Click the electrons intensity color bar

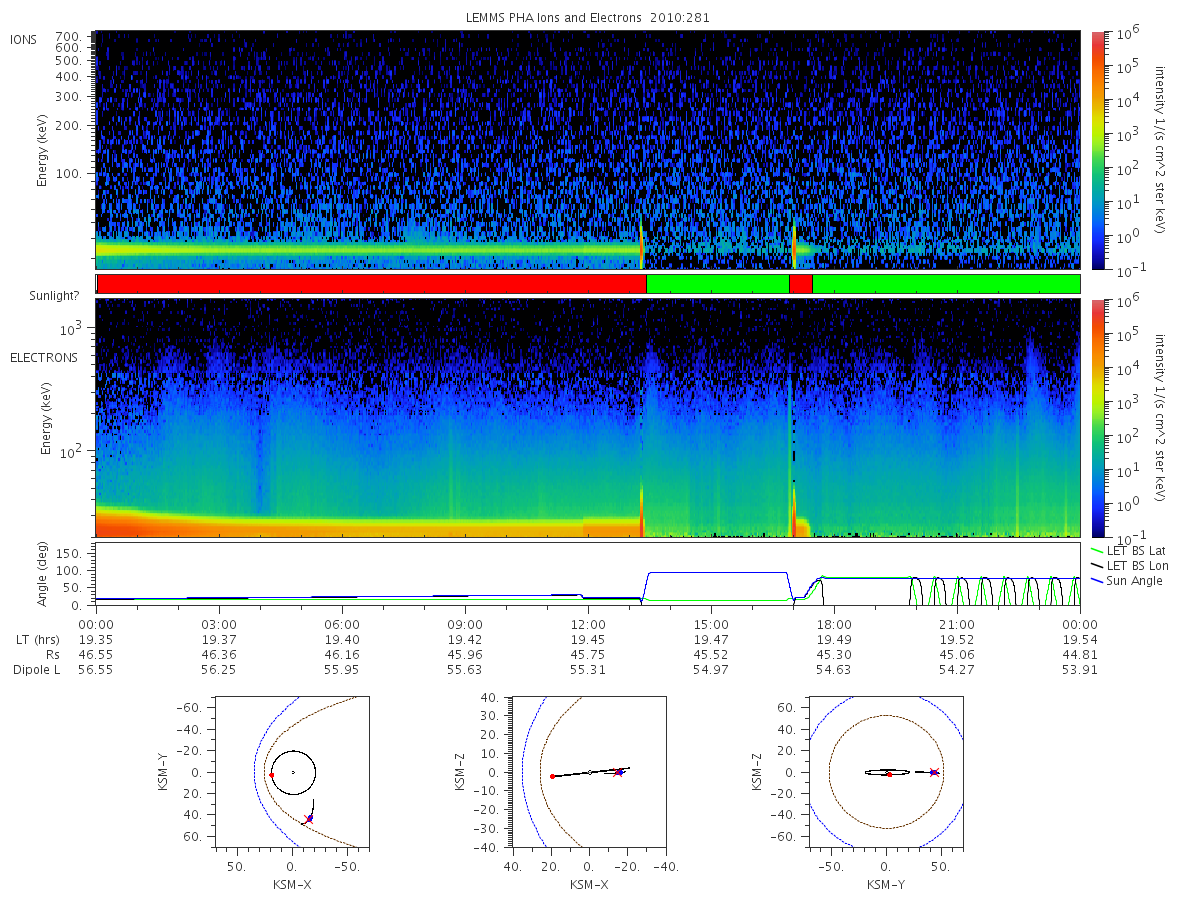[1097, 418]
